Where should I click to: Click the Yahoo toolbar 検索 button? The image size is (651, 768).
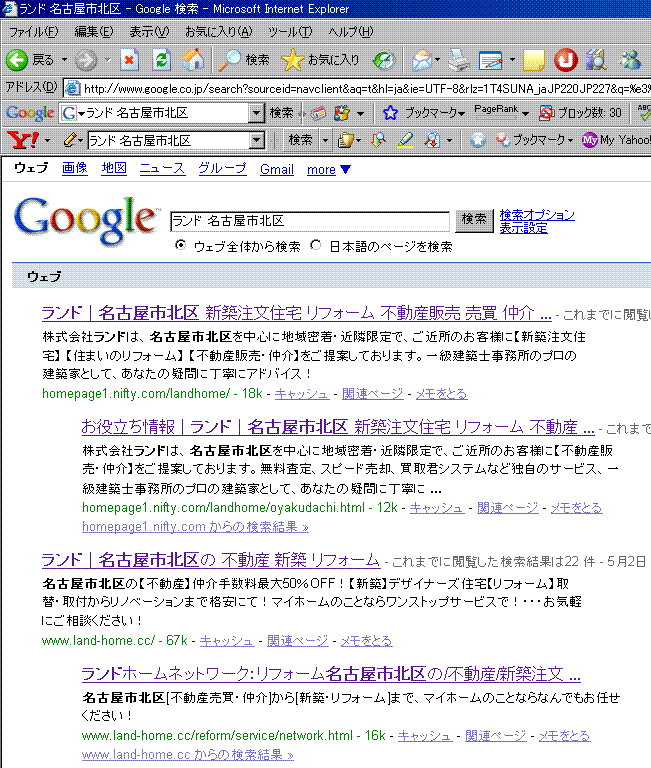(300, 141)
